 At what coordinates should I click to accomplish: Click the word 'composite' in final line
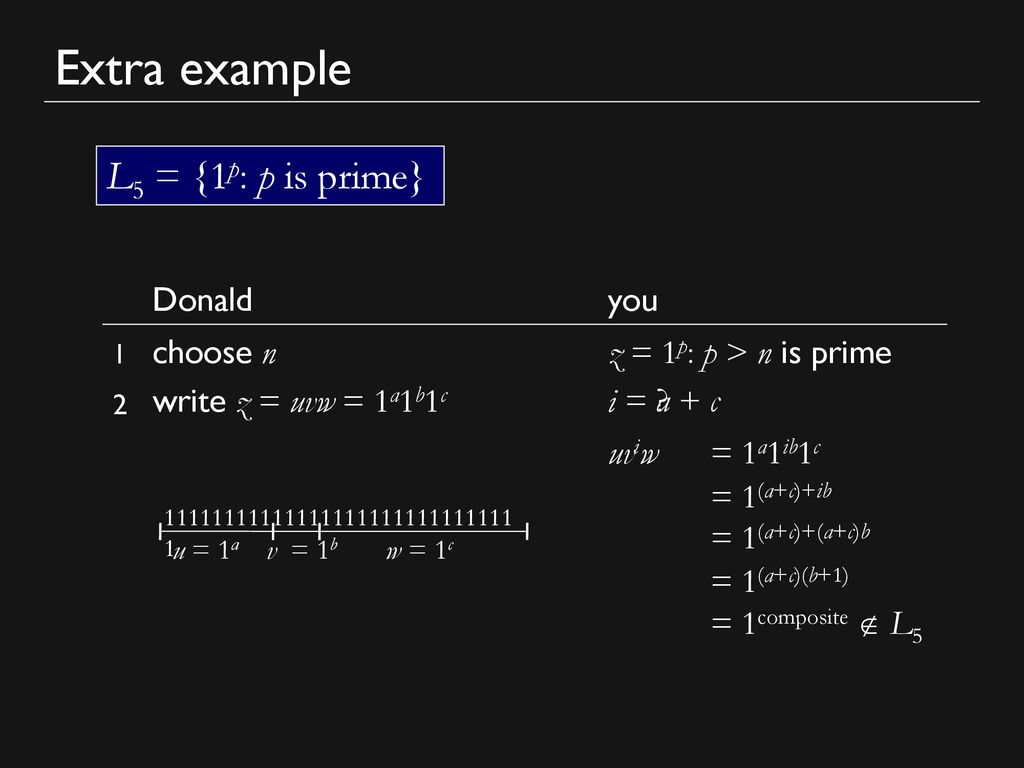[x=803, y=618]
